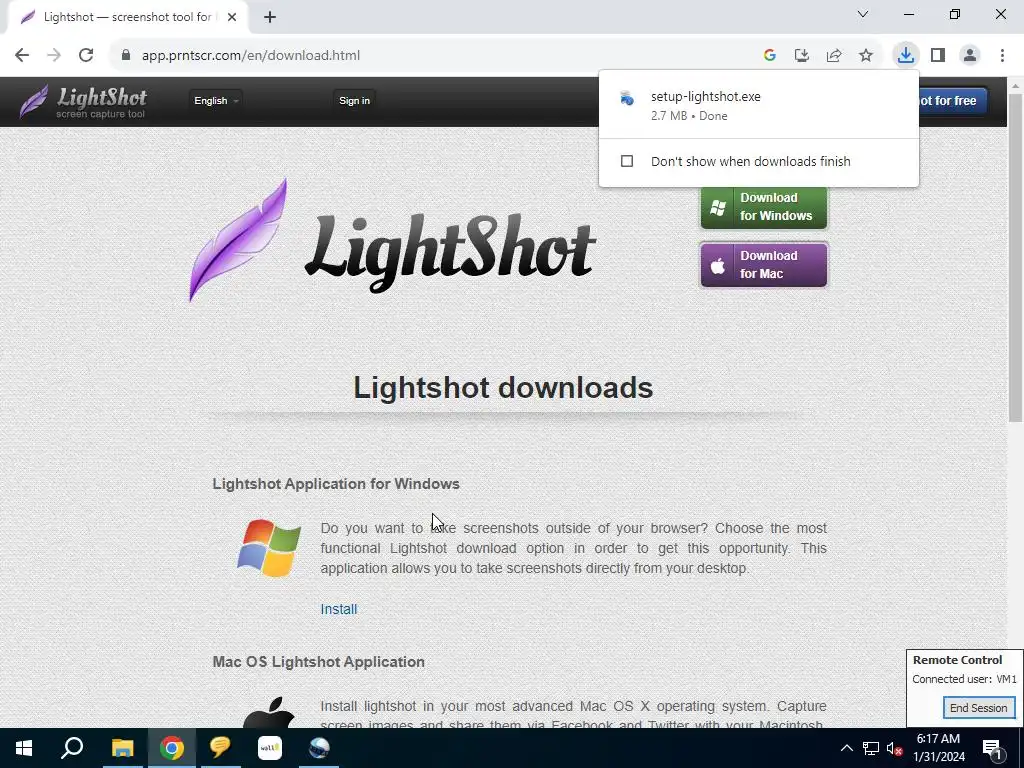Screen dimensions: 1024x768
Task: Click the Install link for Windows
Action: point(338,609)
